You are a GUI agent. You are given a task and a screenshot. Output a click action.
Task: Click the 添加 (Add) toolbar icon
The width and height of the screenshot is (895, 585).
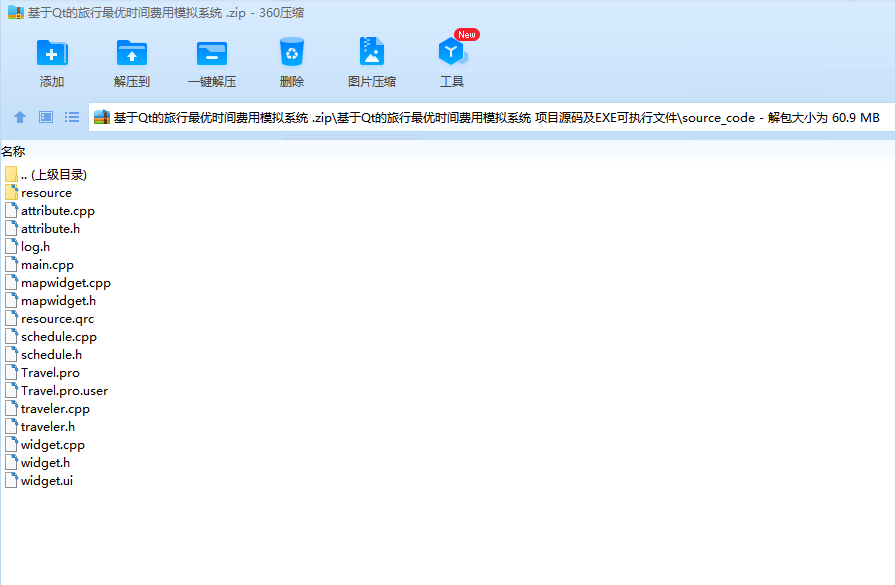(52, 54)
